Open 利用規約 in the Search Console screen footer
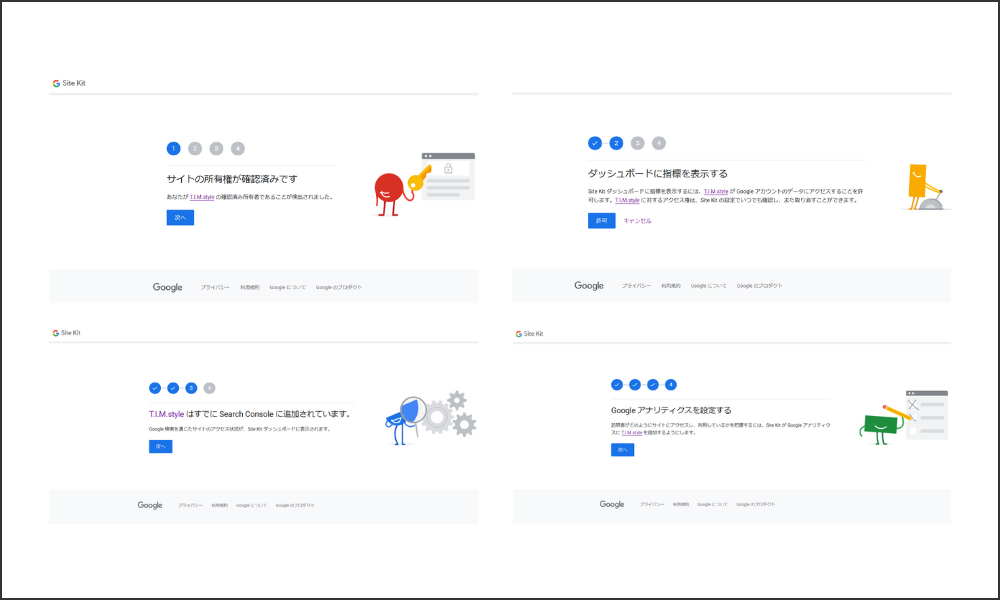Viewport: 1000px width, 600px height. (x=219, y=506)
